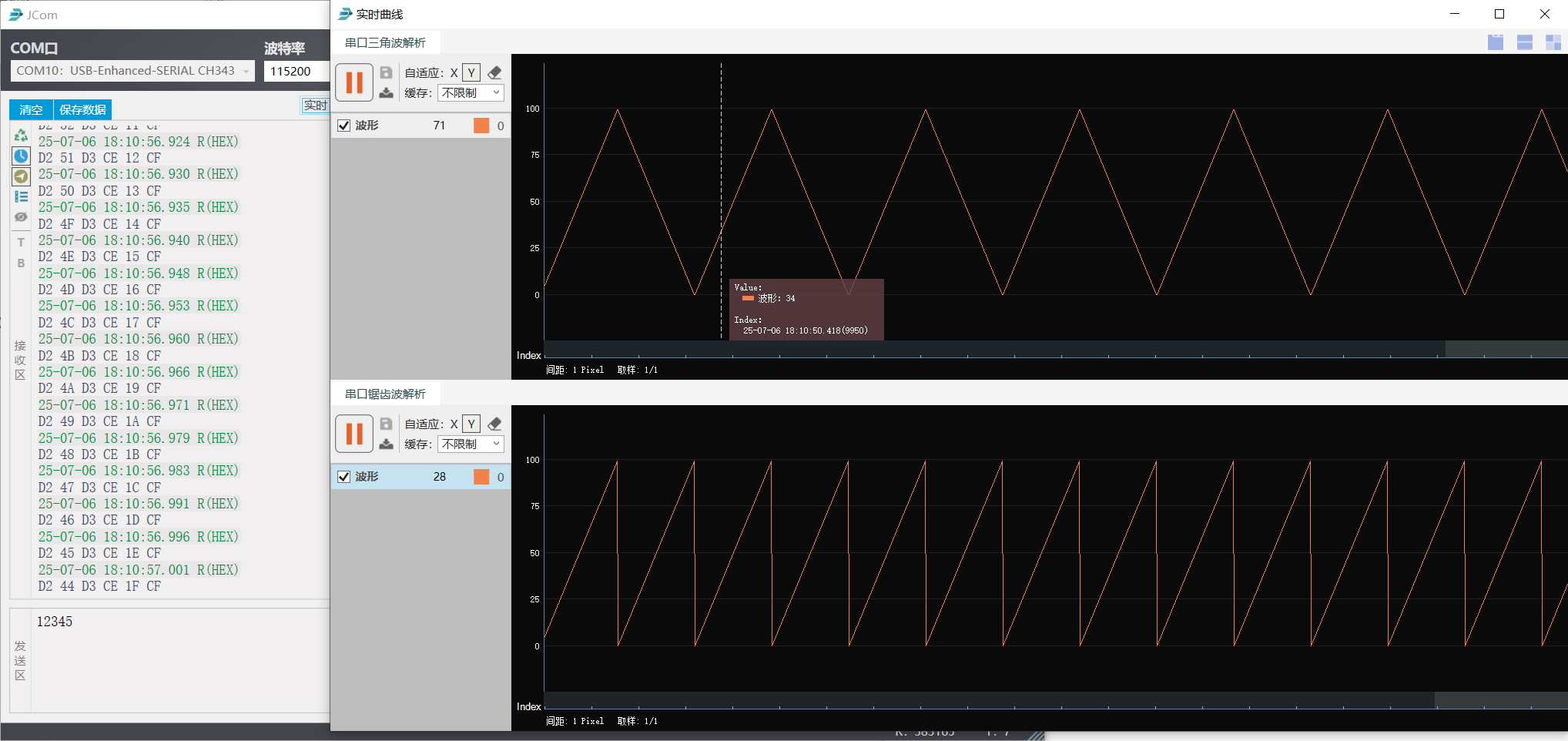Screen dimensions: 1568x741
Task: Click the 清空 clear button
Action: (31, 109)
